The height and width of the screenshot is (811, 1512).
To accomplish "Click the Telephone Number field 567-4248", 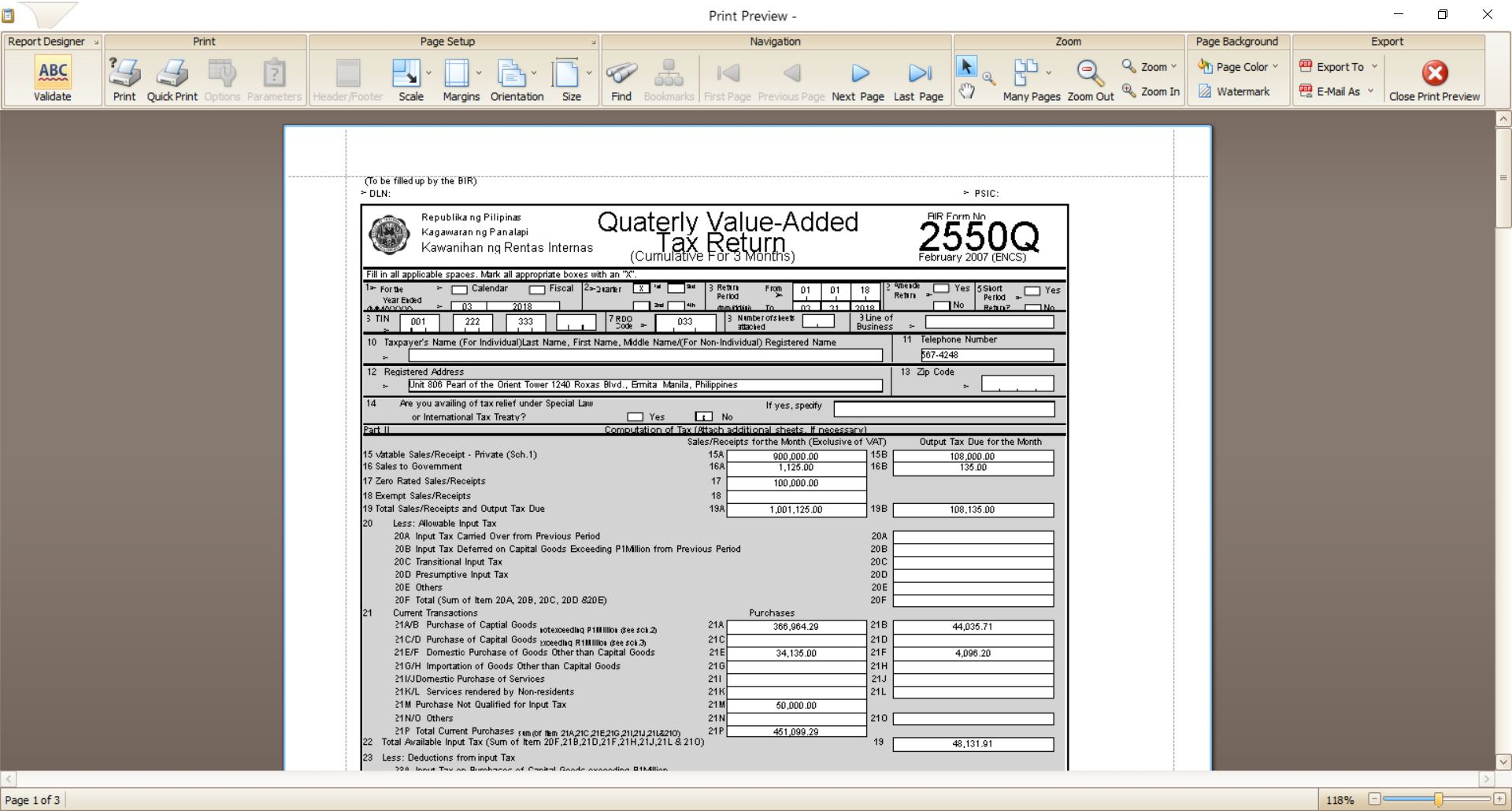I will (x=987, y=355).
